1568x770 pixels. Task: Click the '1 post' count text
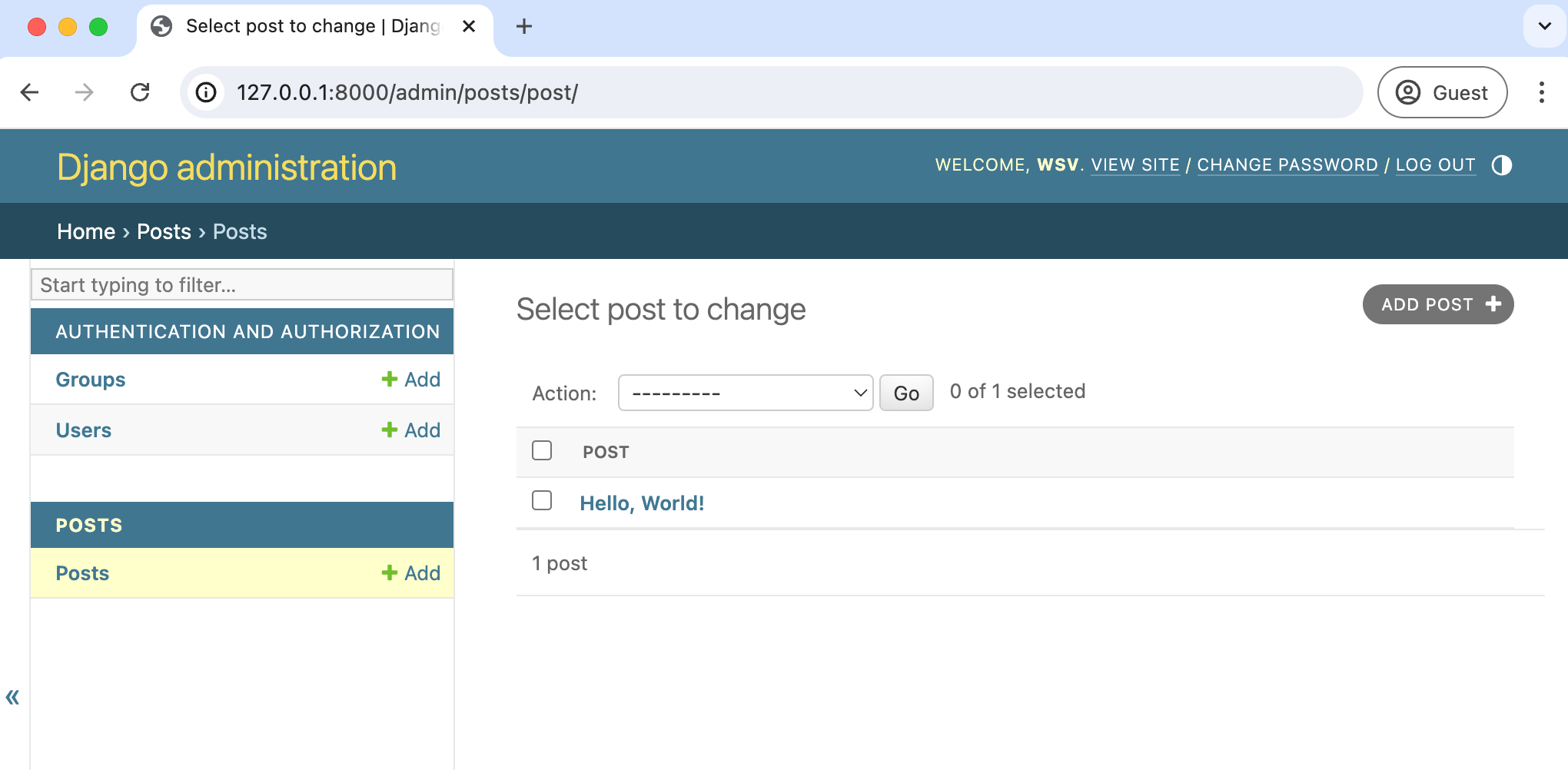[x=560, y=563]
